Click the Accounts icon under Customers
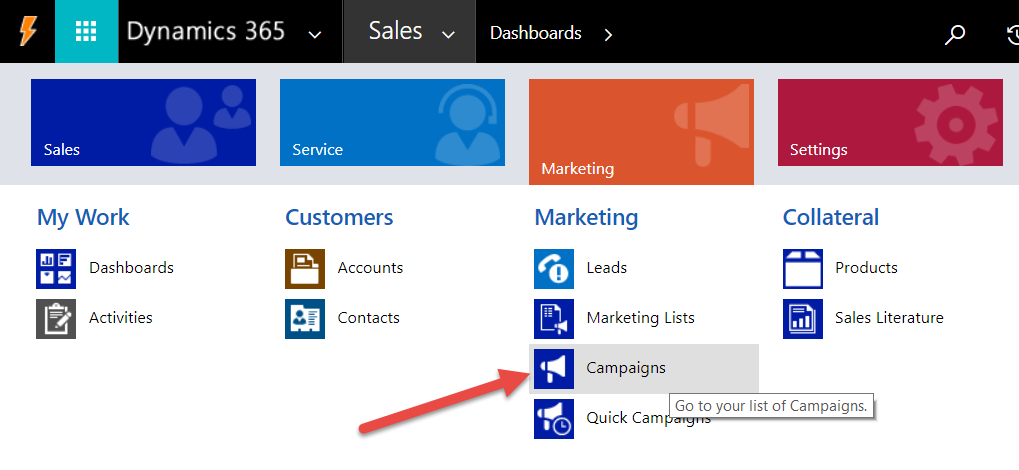This screenshot has height=470, width=1019. [305, 268]
